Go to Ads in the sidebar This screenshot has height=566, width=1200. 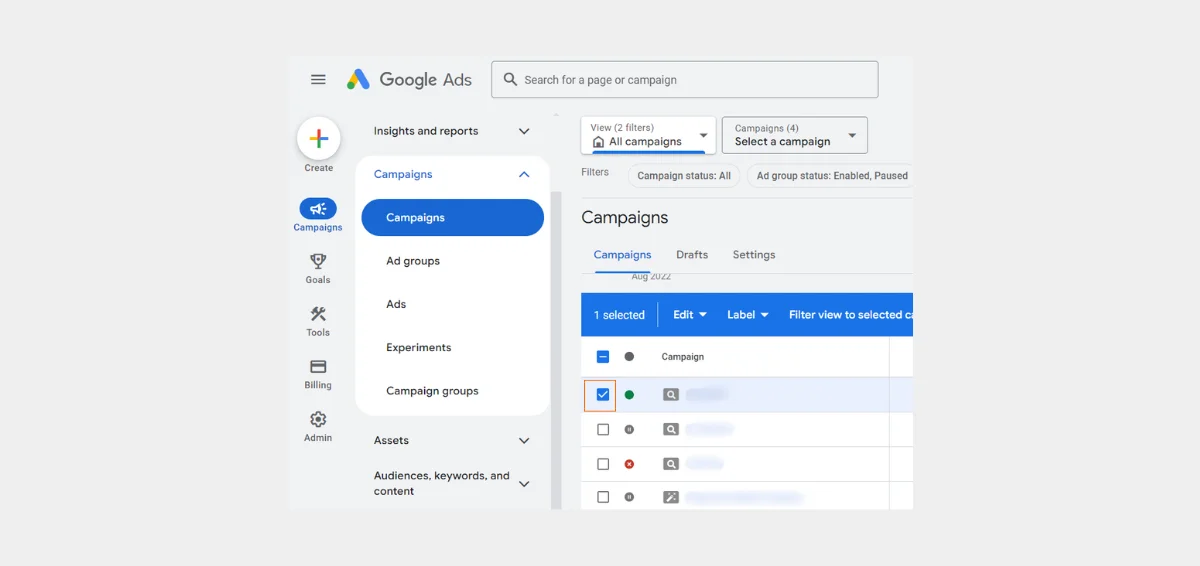coord(396,304)
